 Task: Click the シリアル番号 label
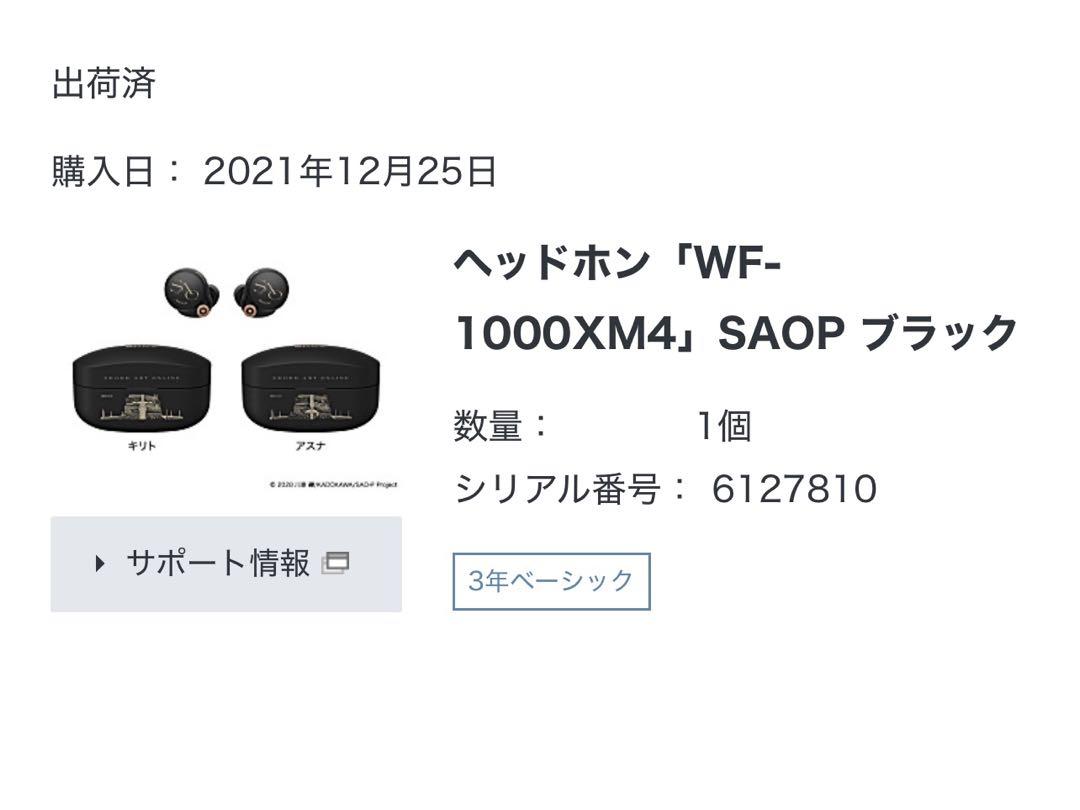(x=558, y=489)
